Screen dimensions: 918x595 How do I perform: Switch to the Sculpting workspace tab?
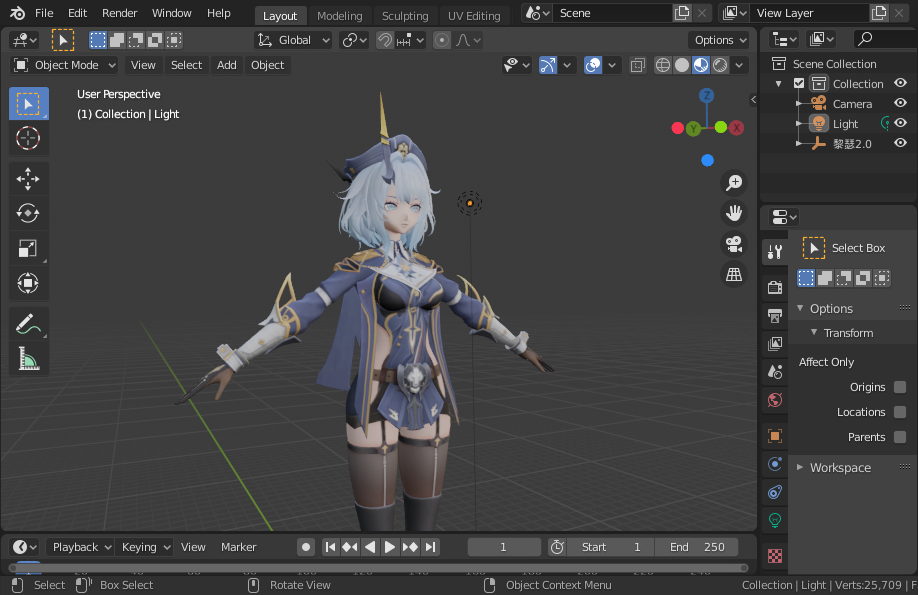[x=405, y=16]
